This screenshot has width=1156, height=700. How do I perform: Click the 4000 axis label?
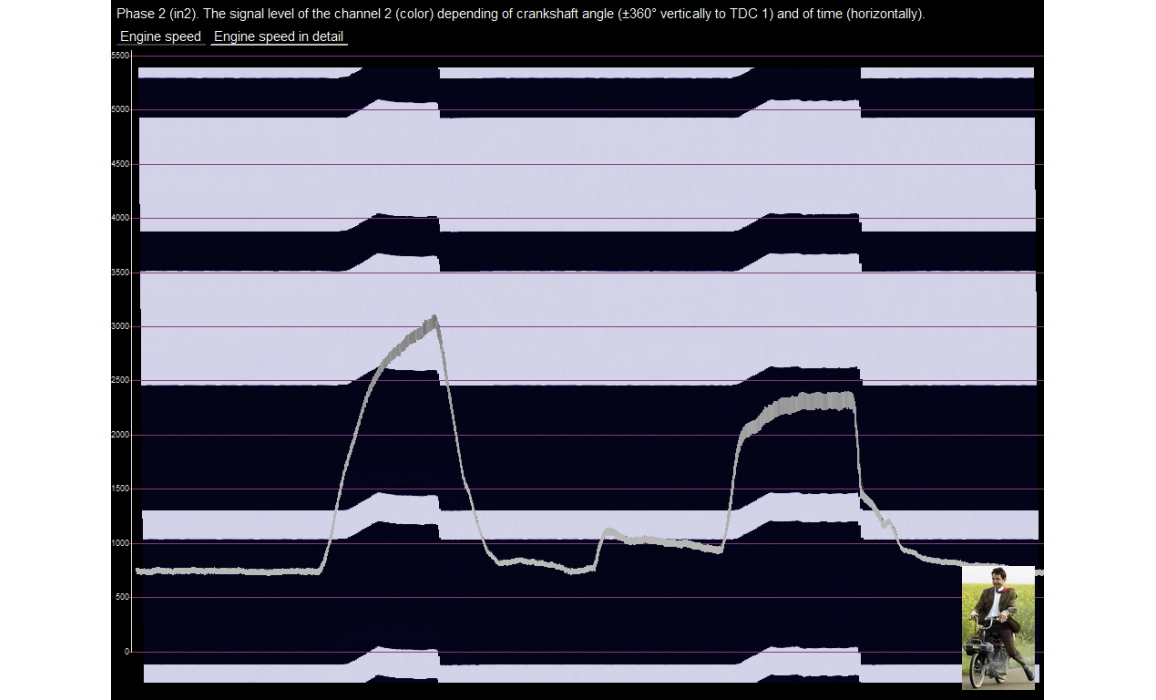click(120, 218)
